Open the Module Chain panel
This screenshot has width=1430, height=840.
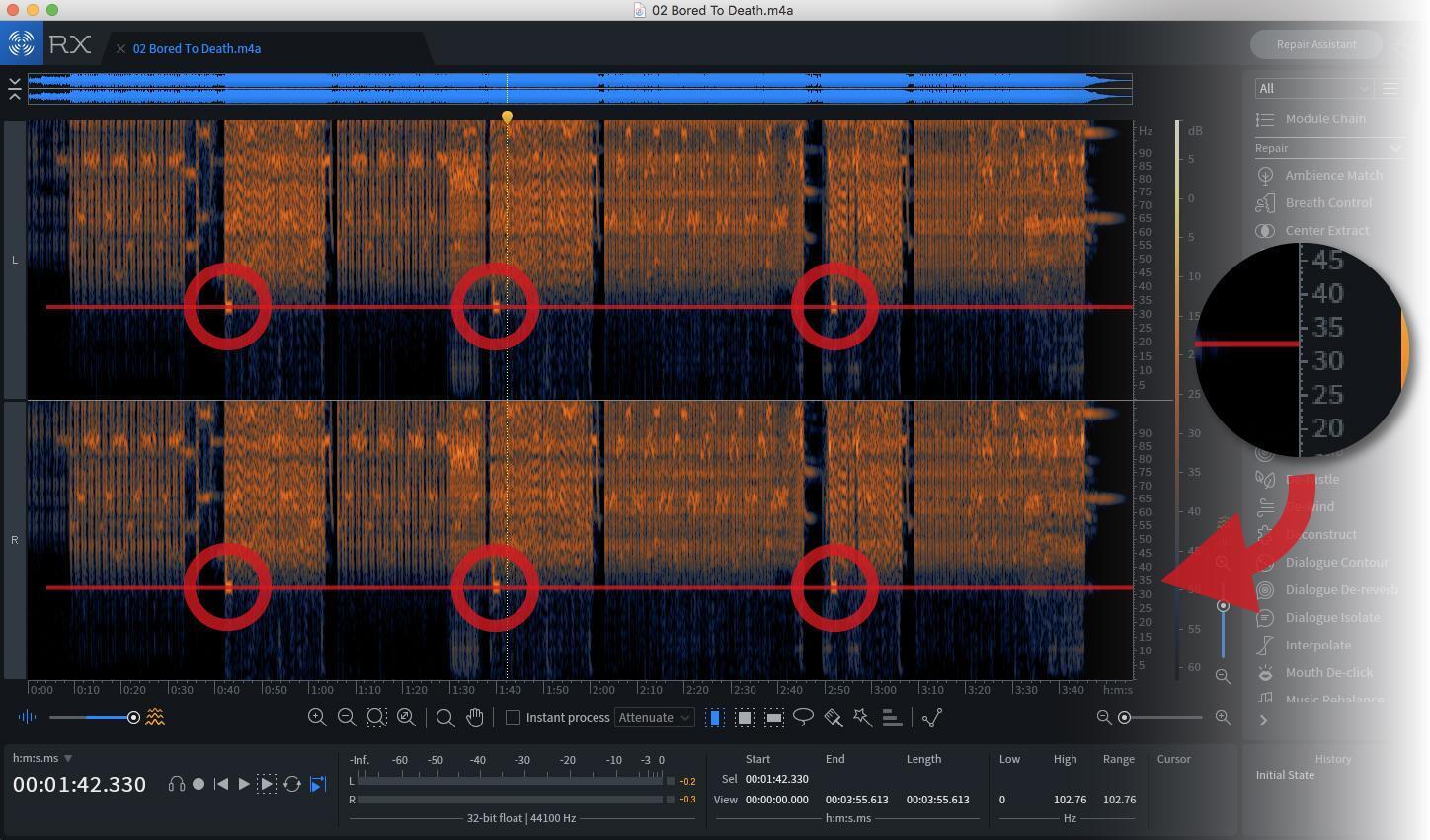[x=1325, y=118]
